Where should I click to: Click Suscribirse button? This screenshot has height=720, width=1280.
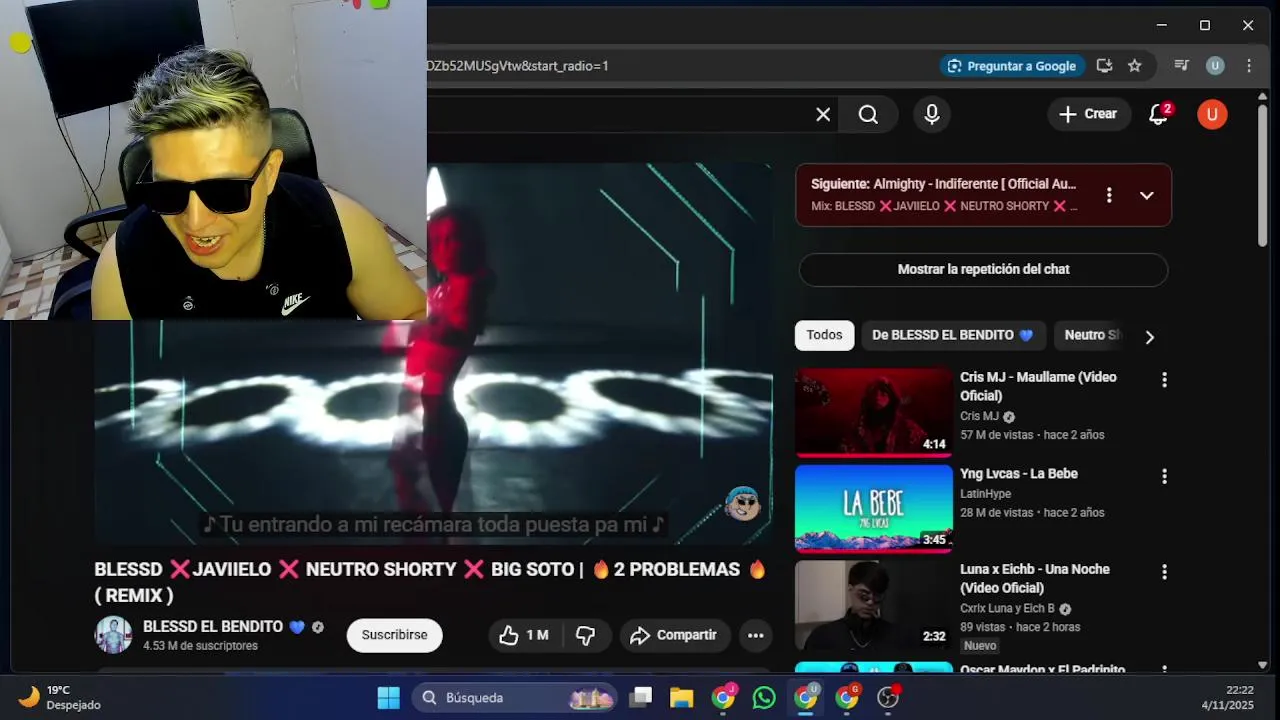coord(394,635)
